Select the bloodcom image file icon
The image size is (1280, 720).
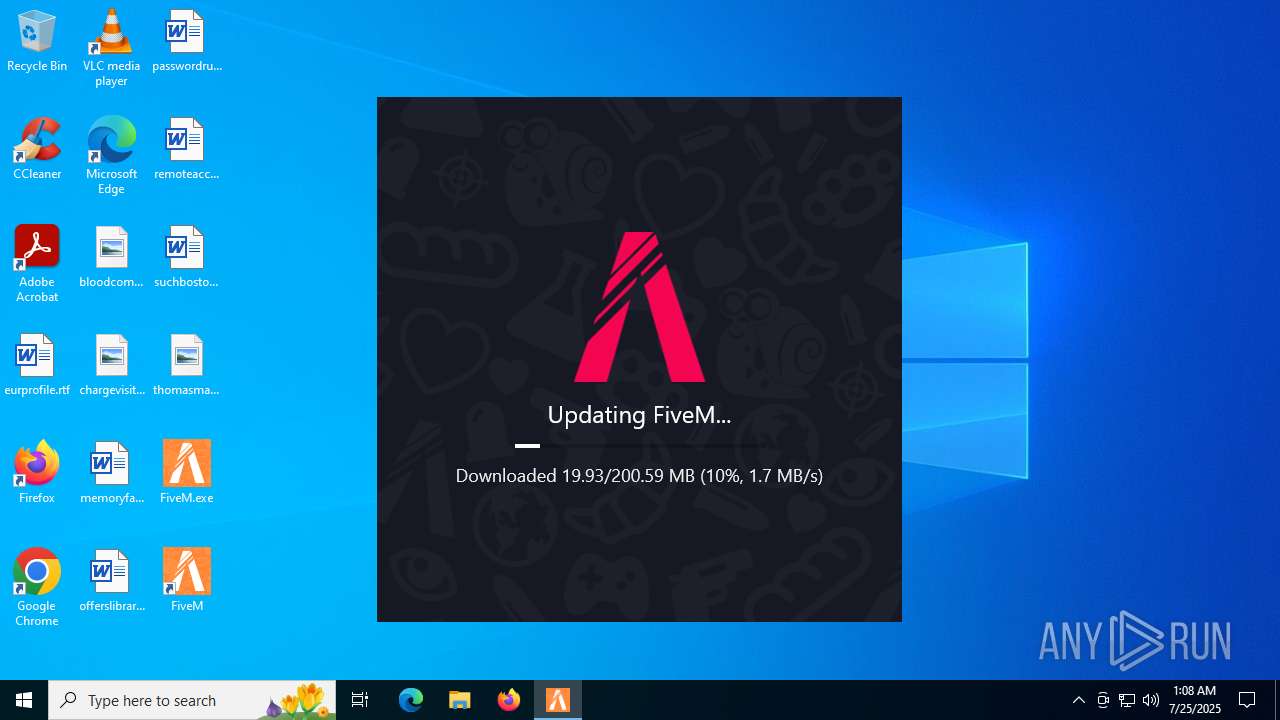point(111,258)
